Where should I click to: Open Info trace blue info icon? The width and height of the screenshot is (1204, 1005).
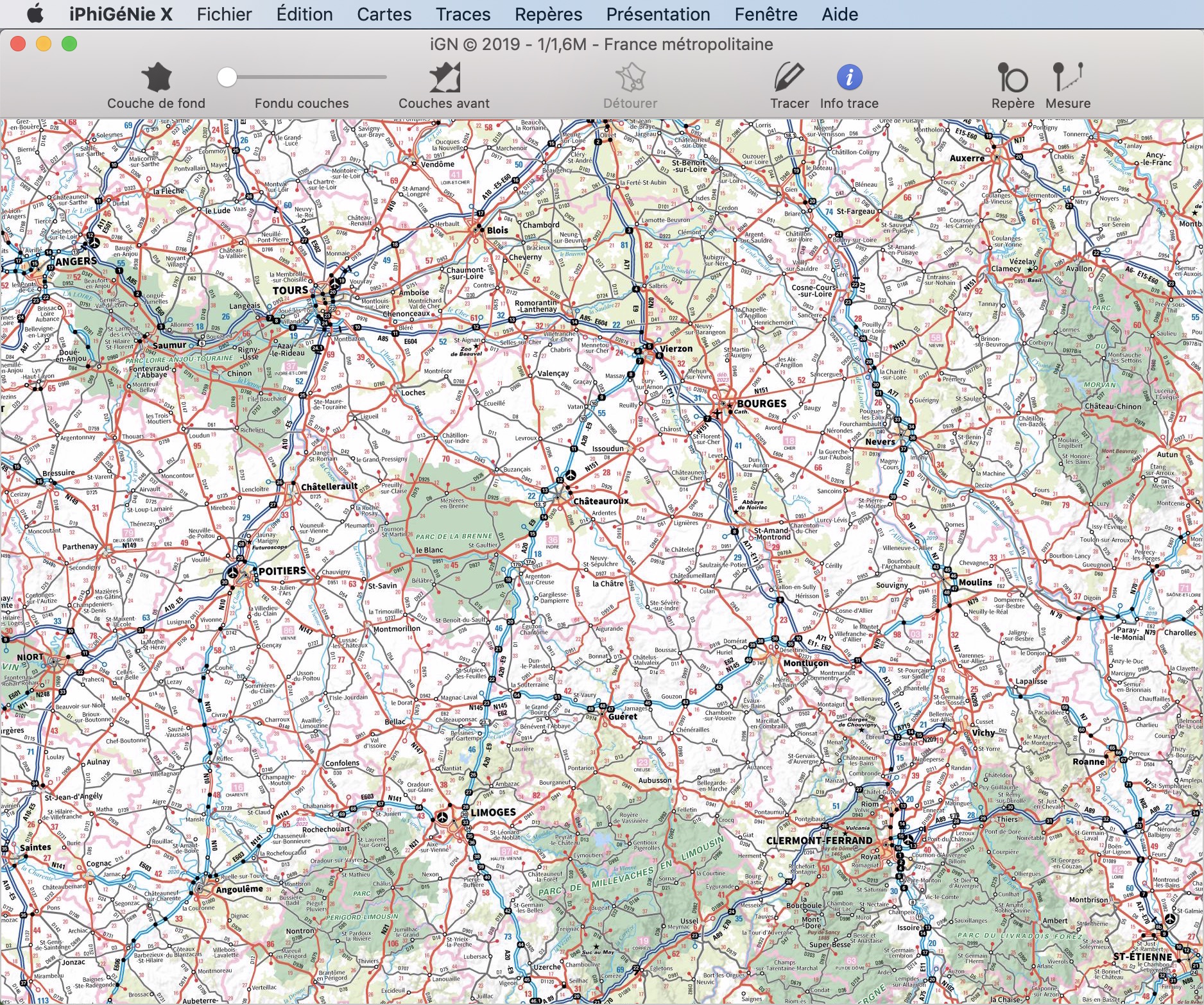tap(849, 78)
